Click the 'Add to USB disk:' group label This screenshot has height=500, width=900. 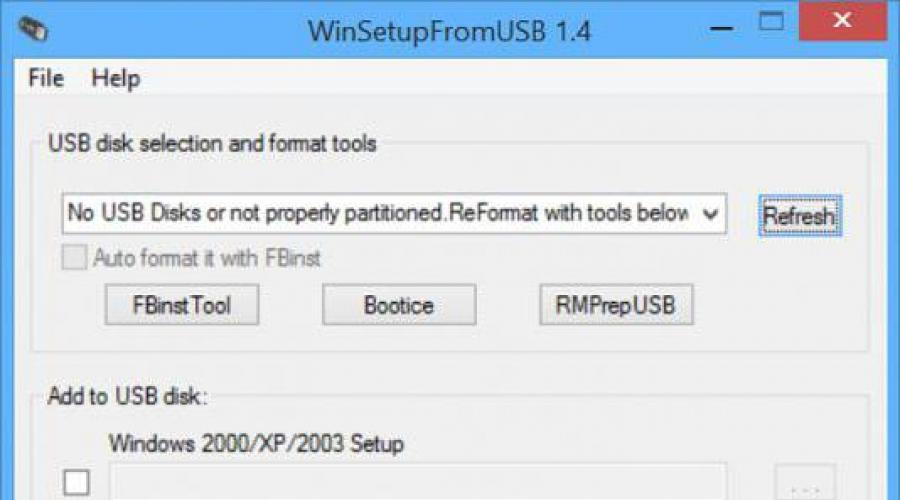point(127,396)
